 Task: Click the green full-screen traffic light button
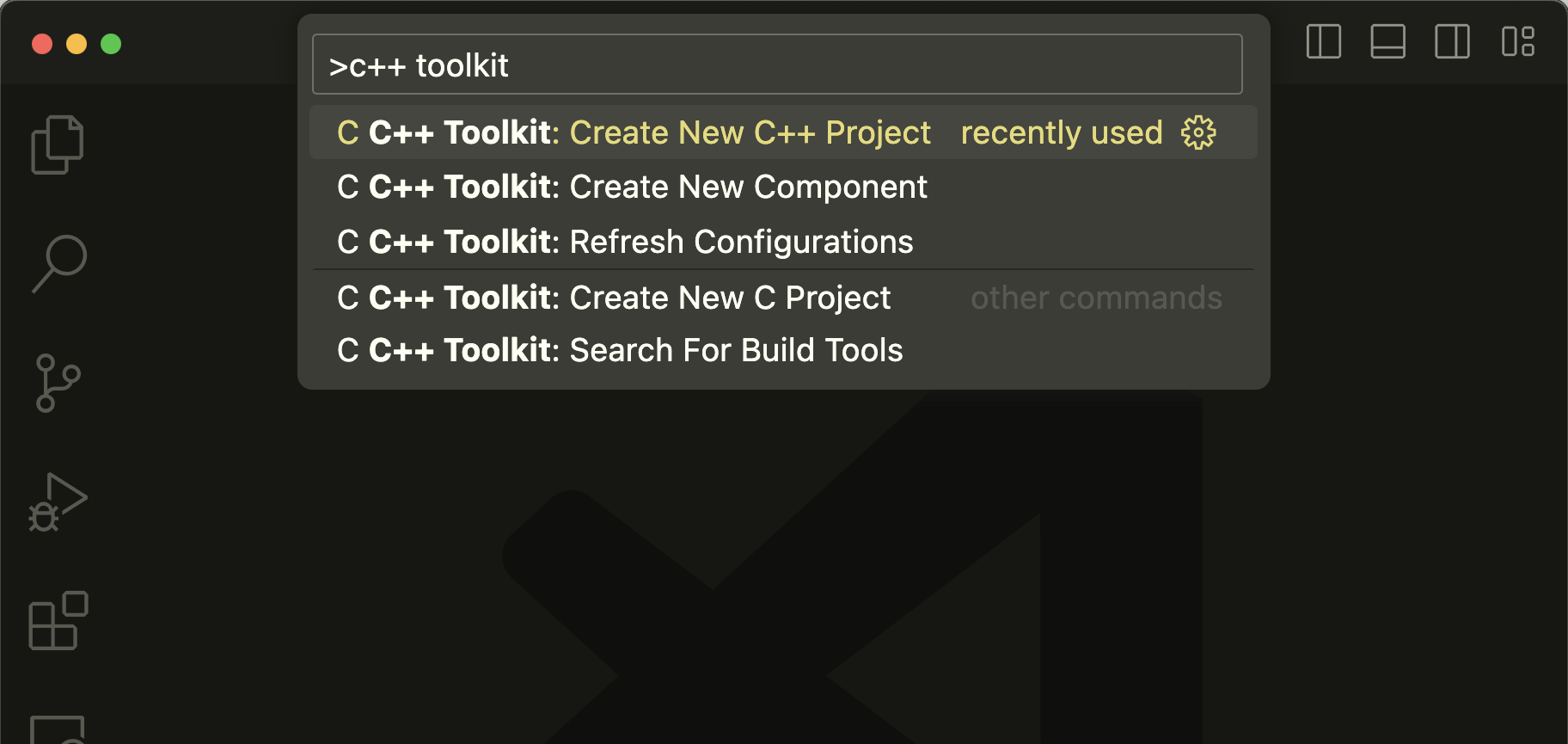pyautogui.click(x=111, y=44)
